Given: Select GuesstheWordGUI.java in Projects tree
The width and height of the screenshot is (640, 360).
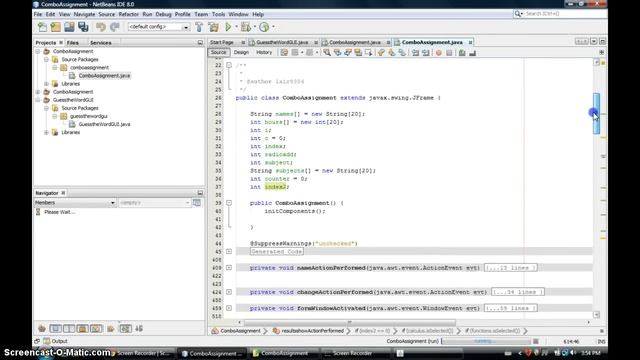Looking at the screenshot, I should [104, 124].
